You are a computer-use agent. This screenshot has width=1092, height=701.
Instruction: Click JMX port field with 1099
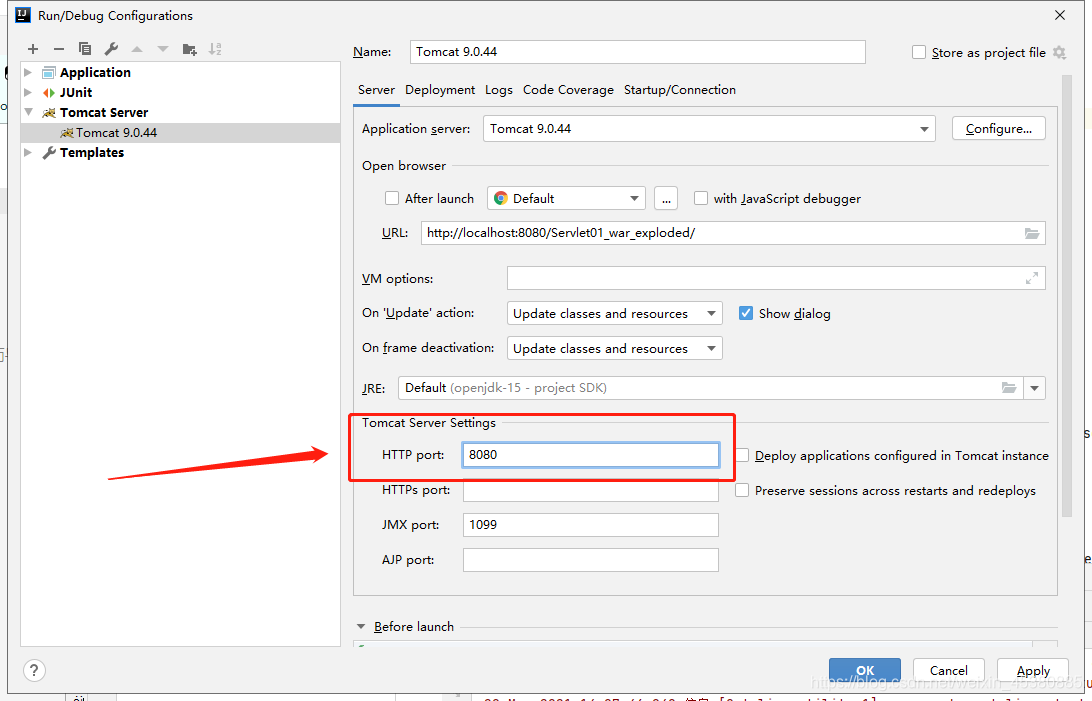click(591, 525)
